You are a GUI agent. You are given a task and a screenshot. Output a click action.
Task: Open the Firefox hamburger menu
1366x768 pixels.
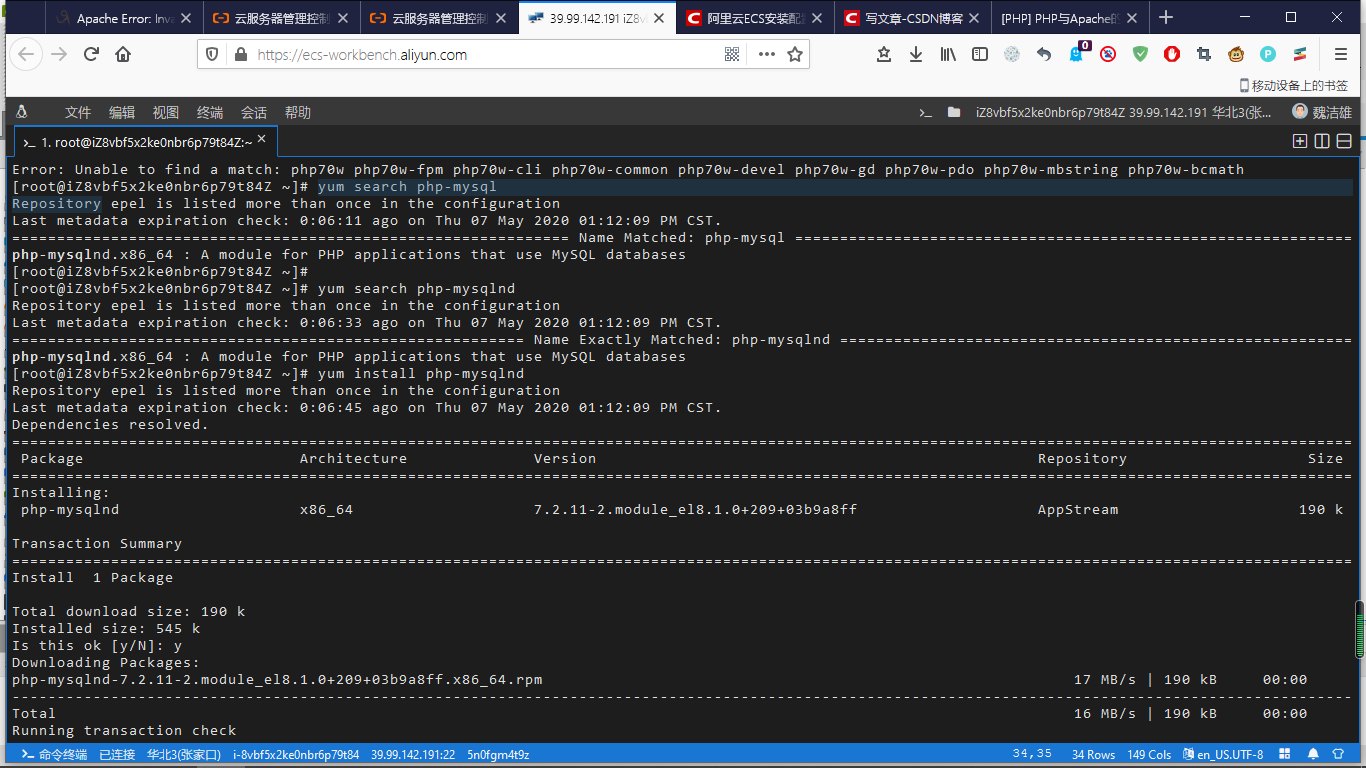1340,54
